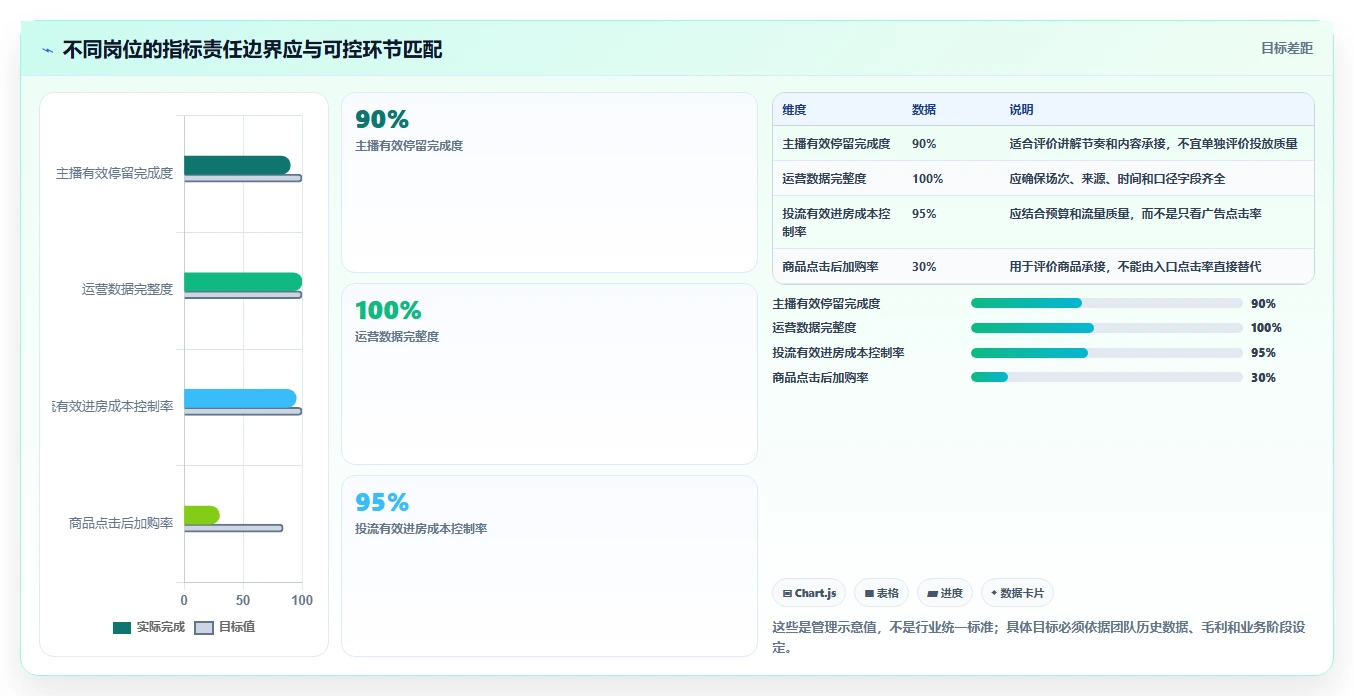Click description 应确保场次、来源、时间和口径字段齐全
This screenshot has width=1354, height=696.
coord(1117,179)
